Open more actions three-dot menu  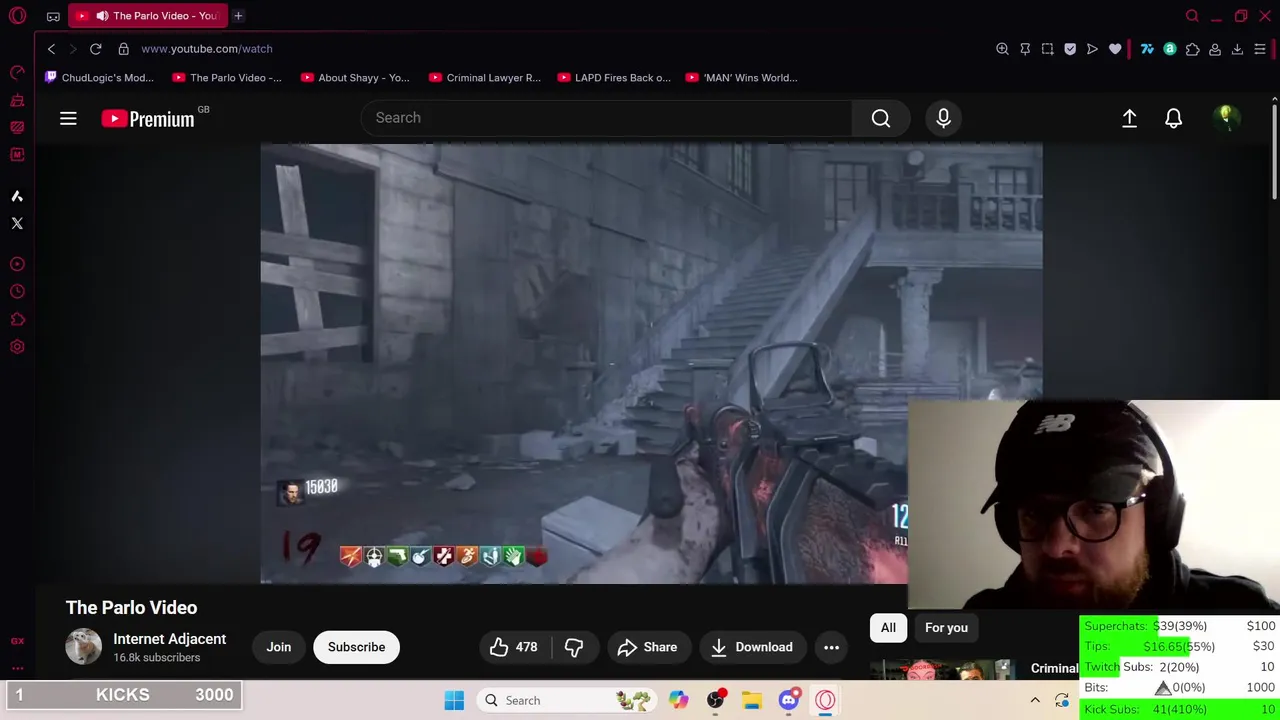pos(831,647)
